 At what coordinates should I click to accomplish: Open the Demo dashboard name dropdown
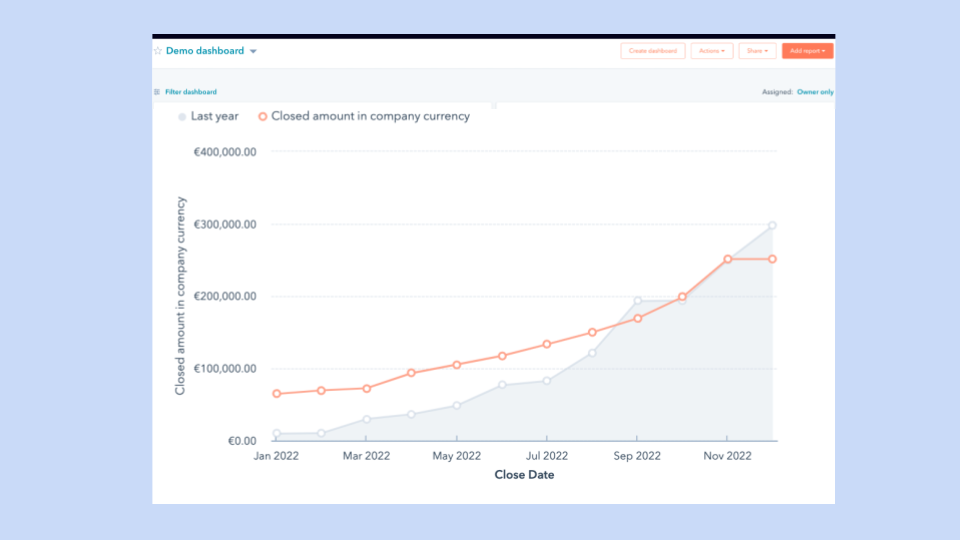253,51
